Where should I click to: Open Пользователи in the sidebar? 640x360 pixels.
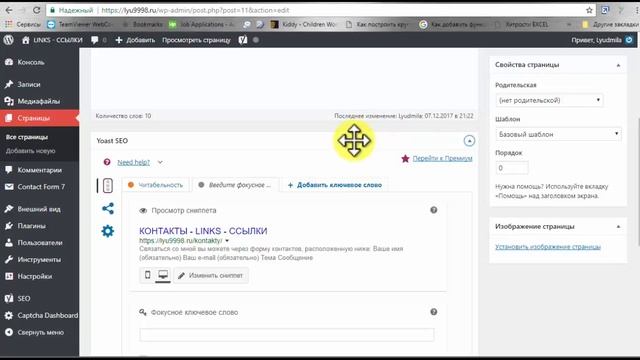pyautogui.click(x=40, y=242)
